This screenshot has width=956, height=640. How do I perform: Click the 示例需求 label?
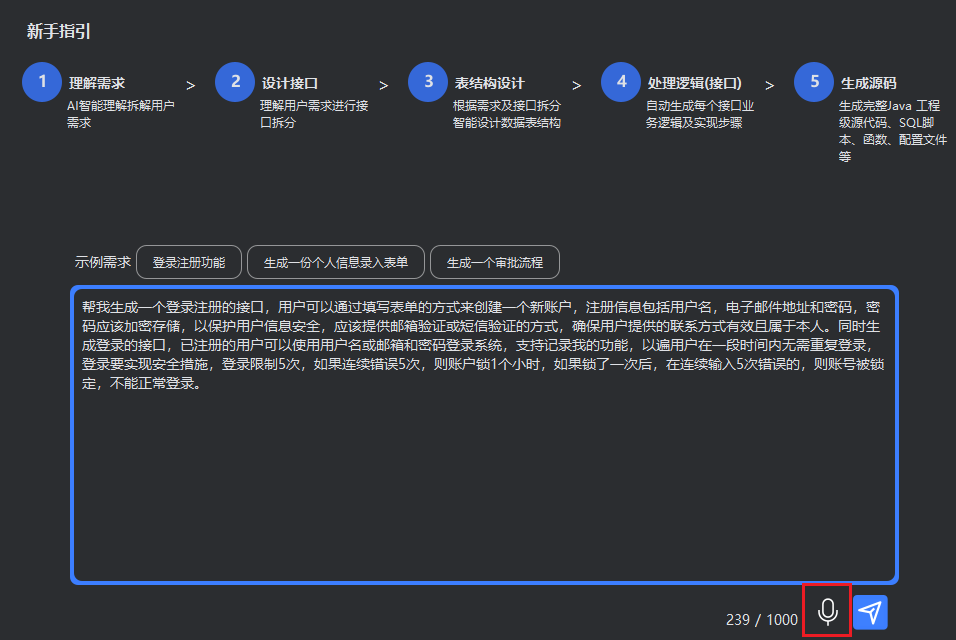102,262
